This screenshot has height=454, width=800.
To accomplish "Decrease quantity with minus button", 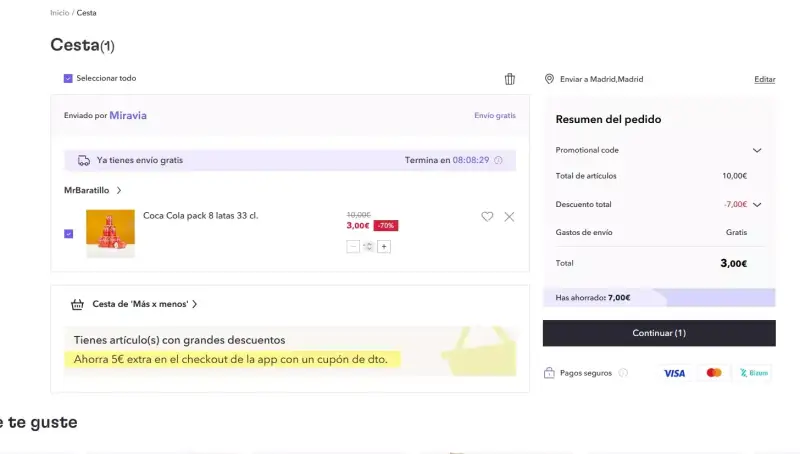I will [353, 247].
